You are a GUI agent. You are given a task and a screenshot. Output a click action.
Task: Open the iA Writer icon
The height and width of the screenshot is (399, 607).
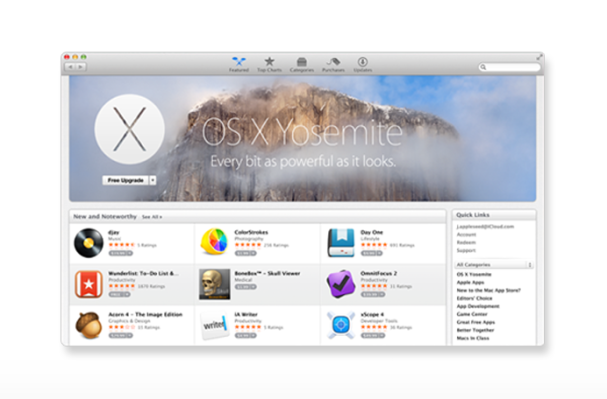pyautogui.click(x=214, y=325)
